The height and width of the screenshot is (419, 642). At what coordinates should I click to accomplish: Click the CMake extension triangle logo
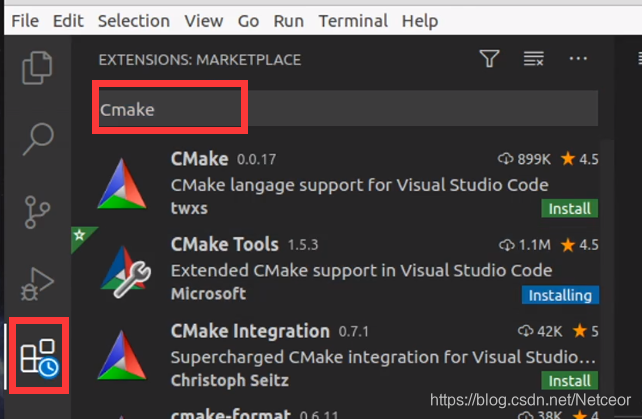[x=122, y=184]
